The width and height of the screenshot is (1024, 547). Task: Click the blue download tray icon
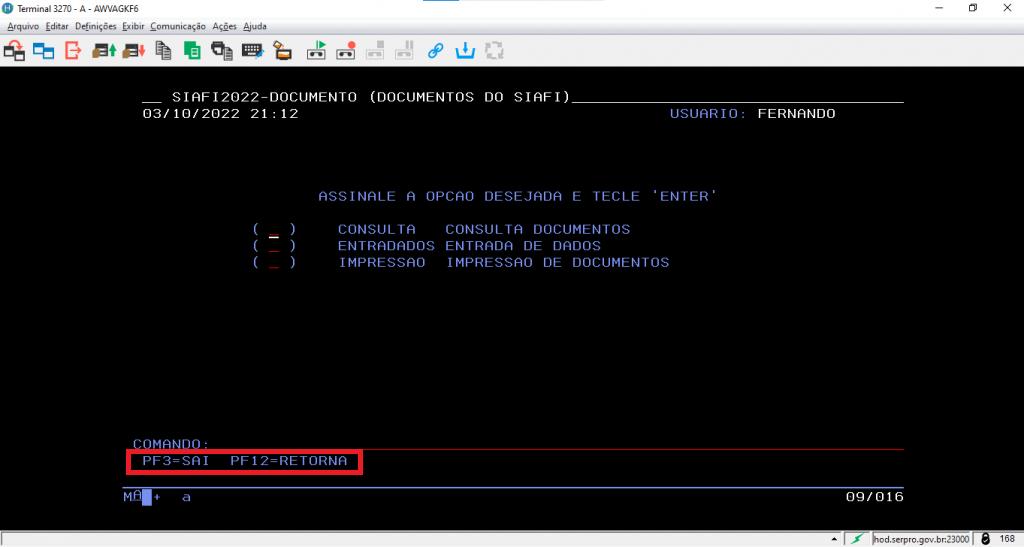click(465, 50)
